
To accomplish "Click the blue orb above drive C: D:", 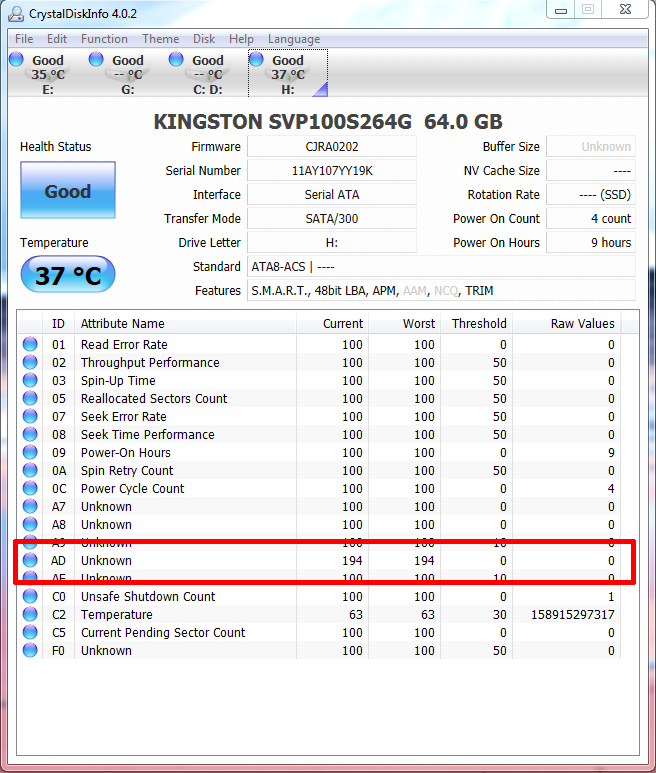I will click(x=176, y=59).
